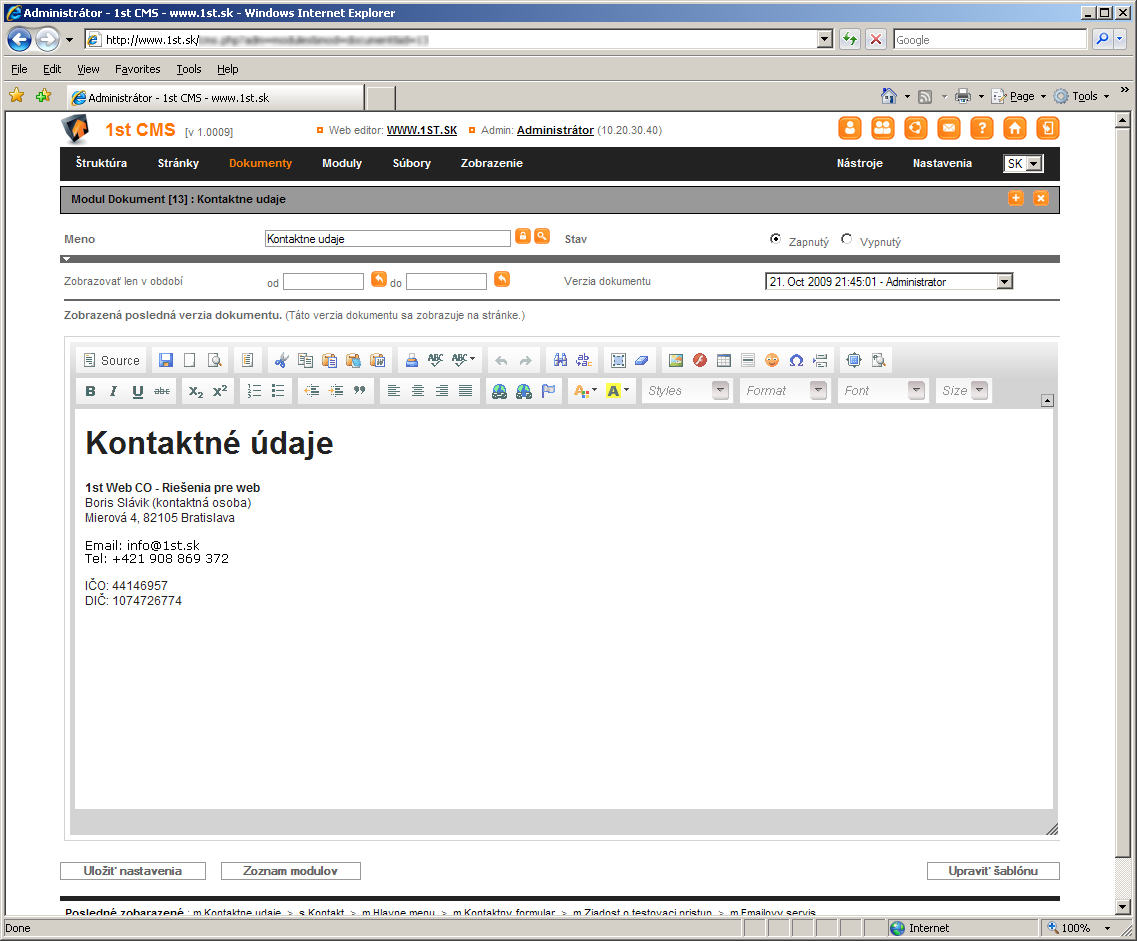The width and height of the screenshot is (1137, 941).
Task: Click the Maximize editor icon
Action: coord(853,360)
